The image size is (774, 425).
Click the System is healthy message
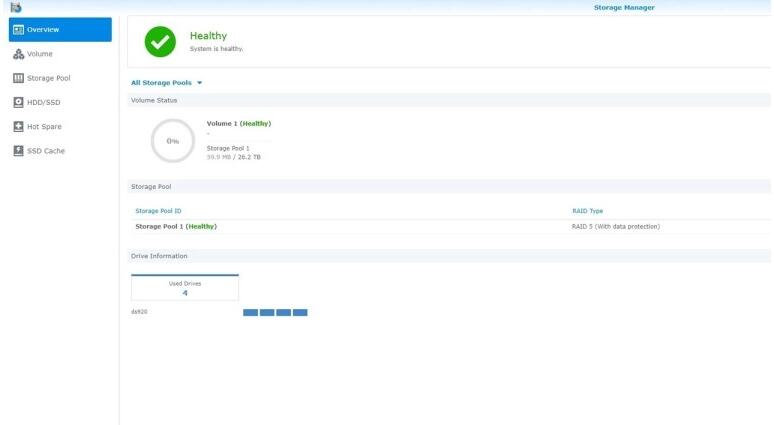point(216,49)
